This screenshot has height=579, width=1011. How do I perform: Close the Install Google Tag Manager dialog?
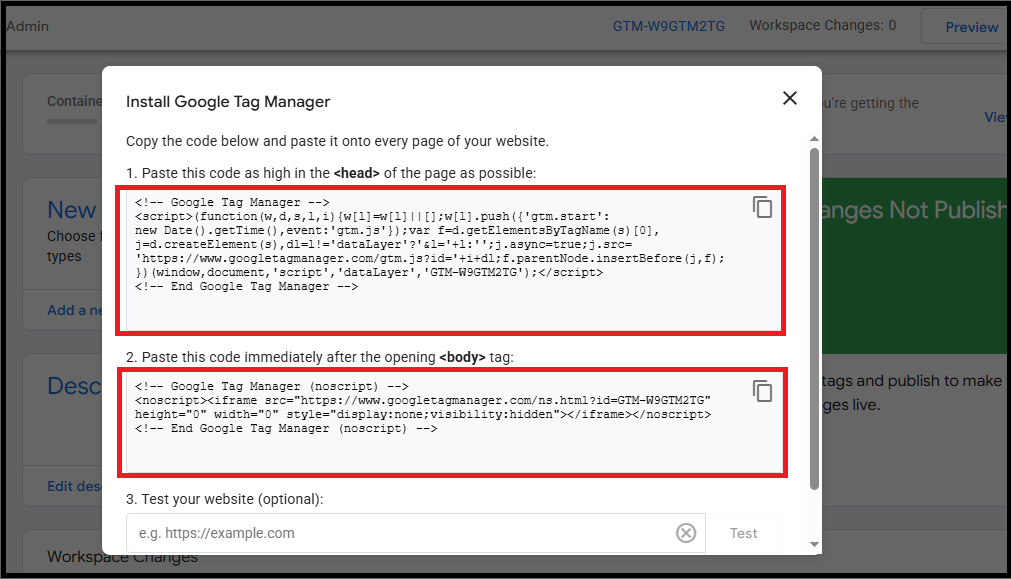coord(789,98)
